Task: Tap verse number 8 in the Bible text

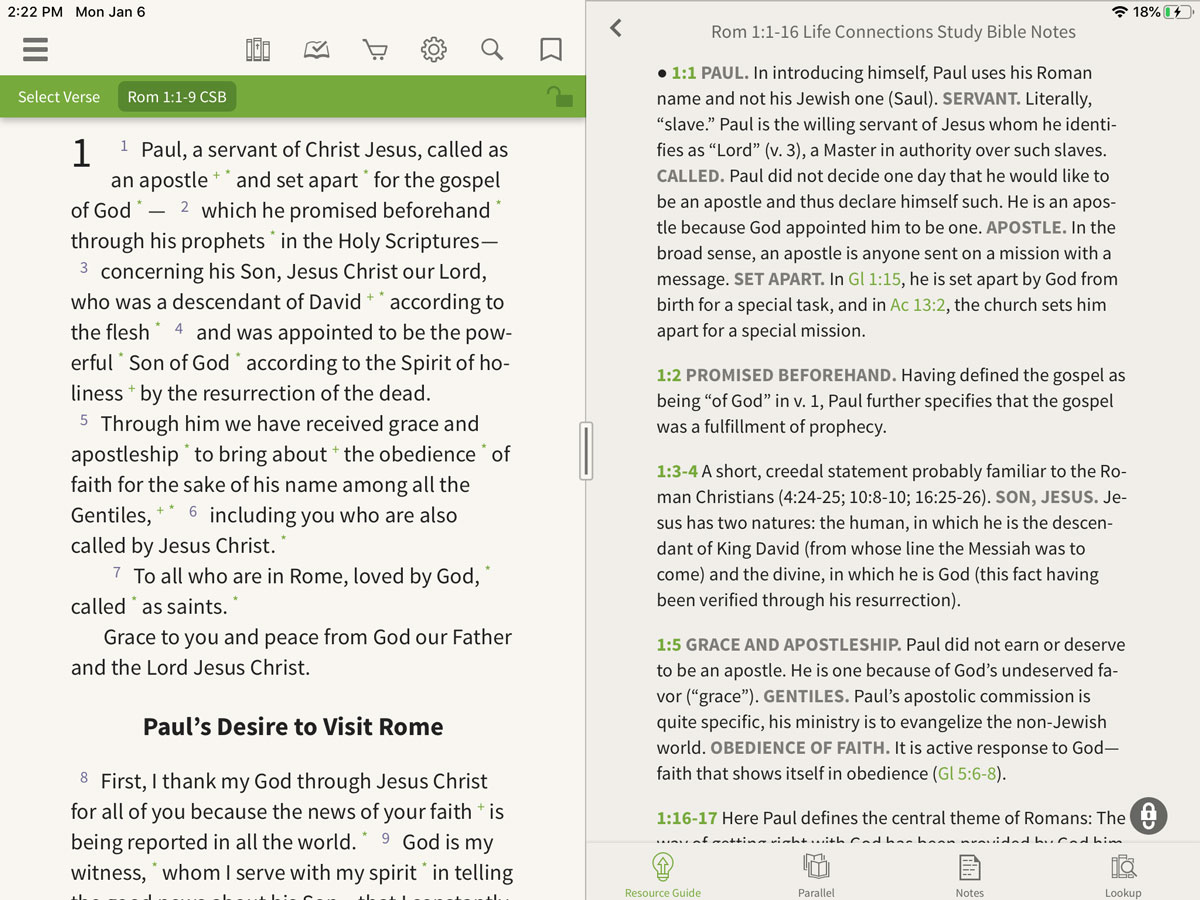Action: [x=84, y=777]
